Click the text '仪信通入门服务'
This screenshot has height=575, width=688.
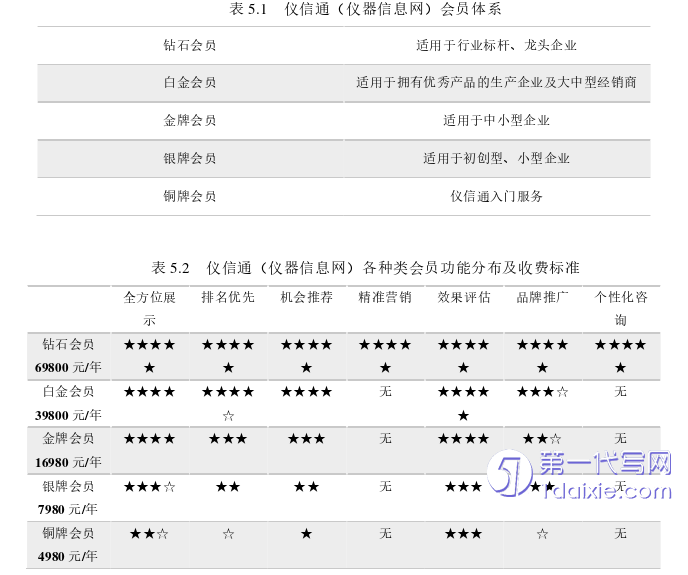click(x=496, y=196)
